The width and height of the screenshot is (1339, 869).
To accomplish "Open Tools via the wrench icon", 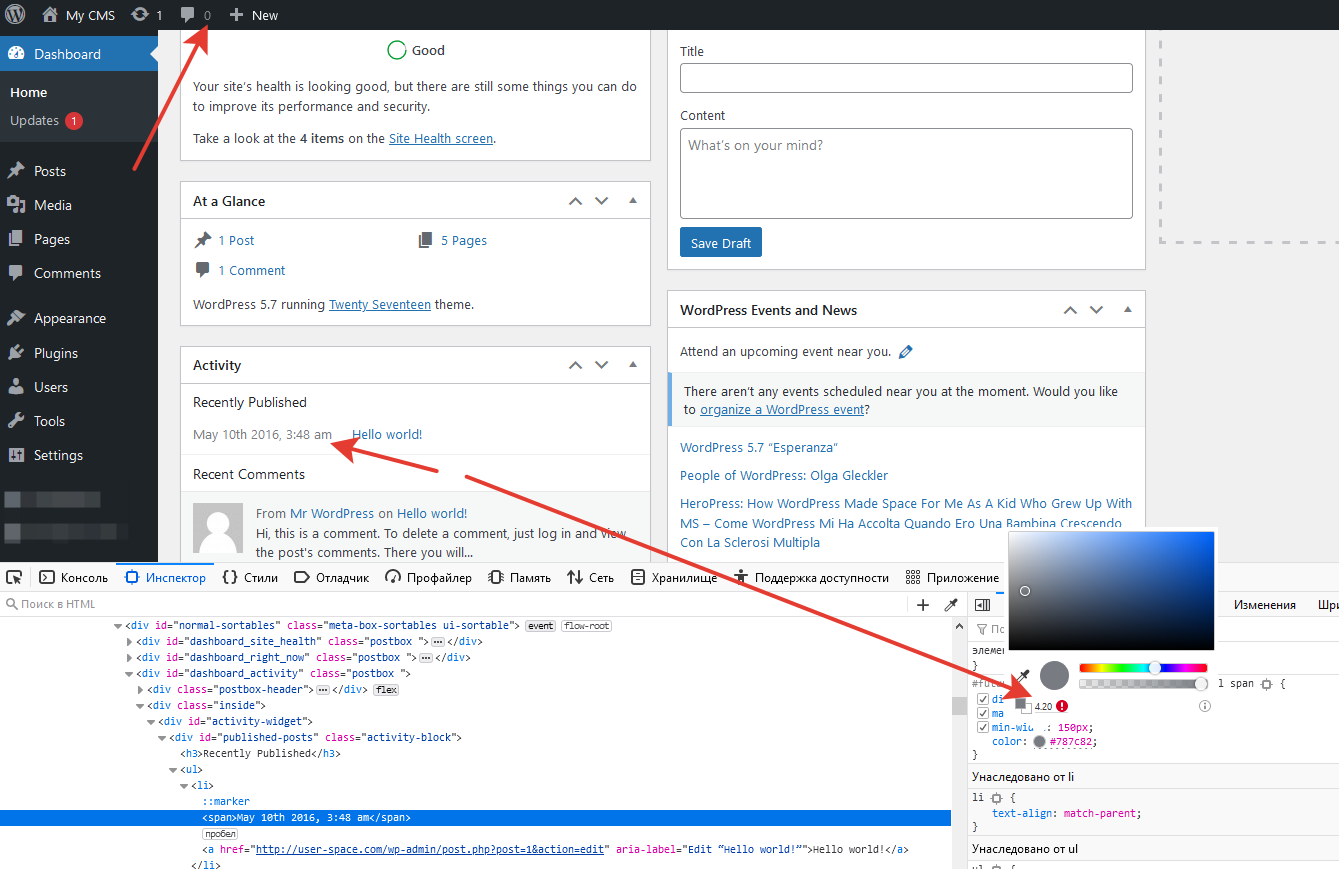I will [x=16, y=421].
